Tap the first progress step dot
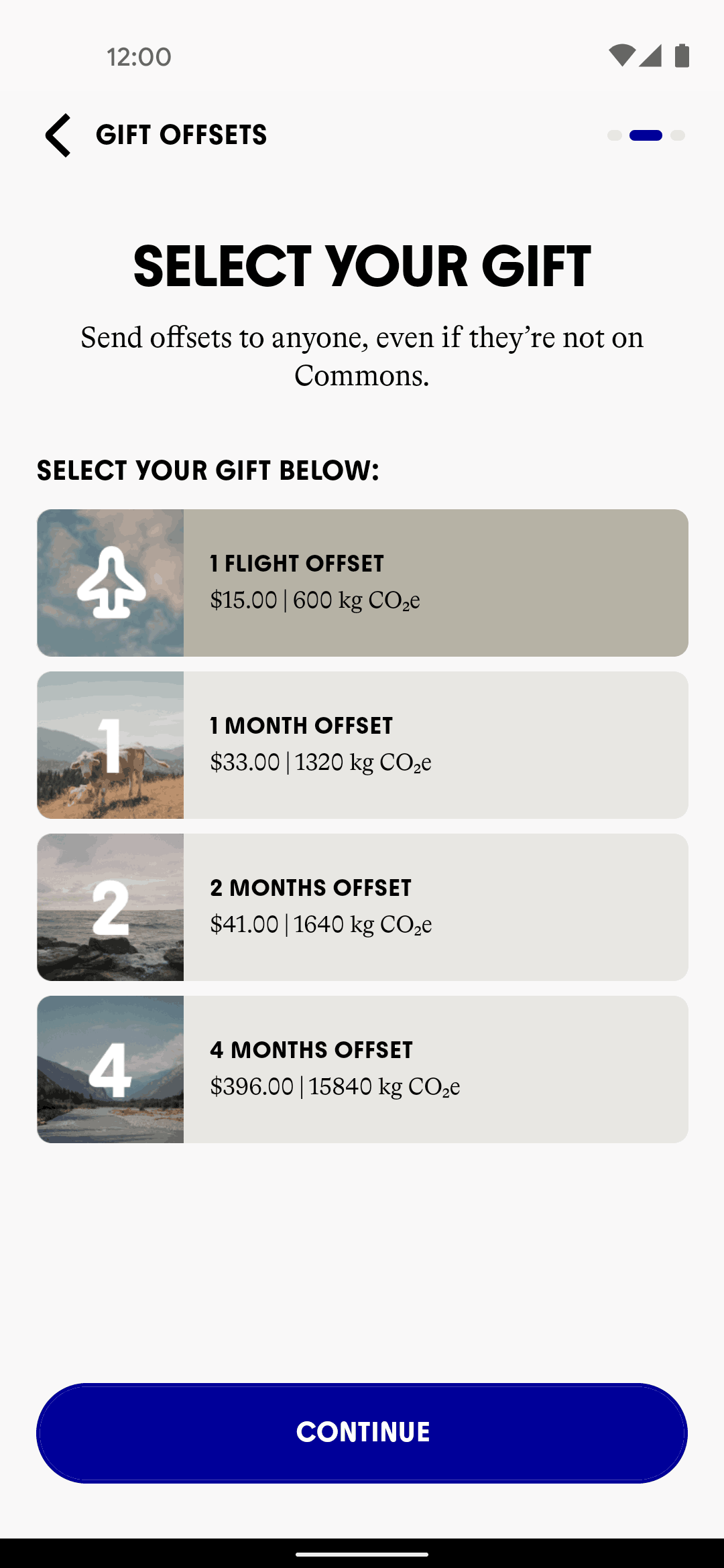 click(x=615, y=135)
